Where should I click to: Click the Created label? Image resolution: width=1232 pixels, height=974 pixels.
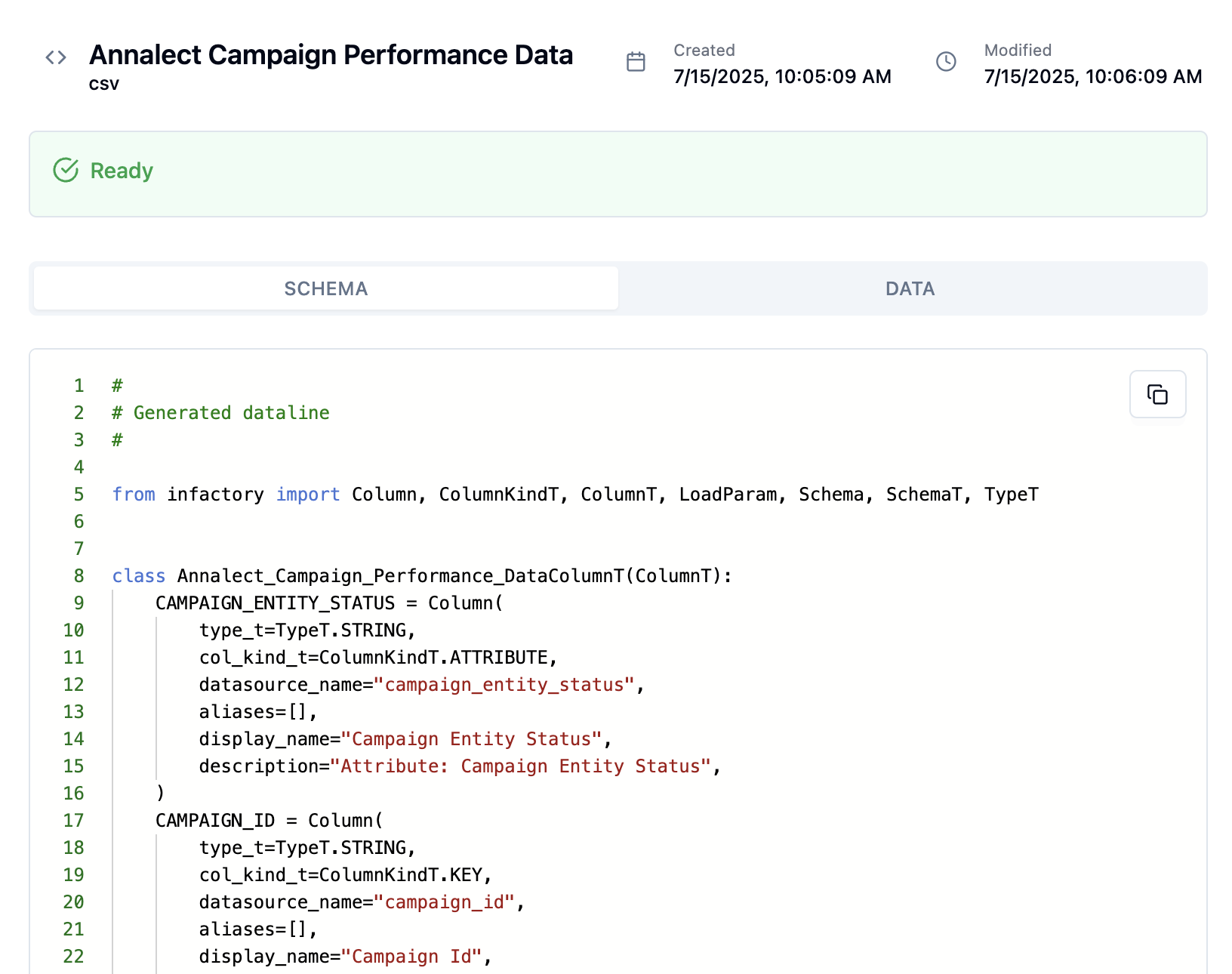click(704, 51)
